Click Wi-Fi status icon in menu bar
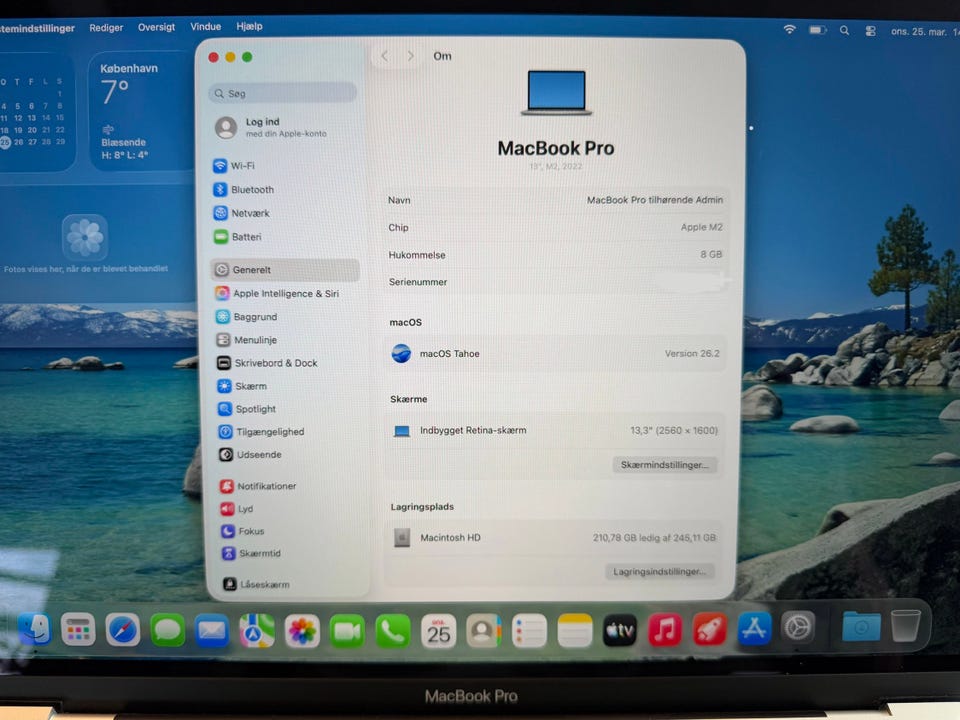Screen dimensions: 960x720 click(790, 29)
